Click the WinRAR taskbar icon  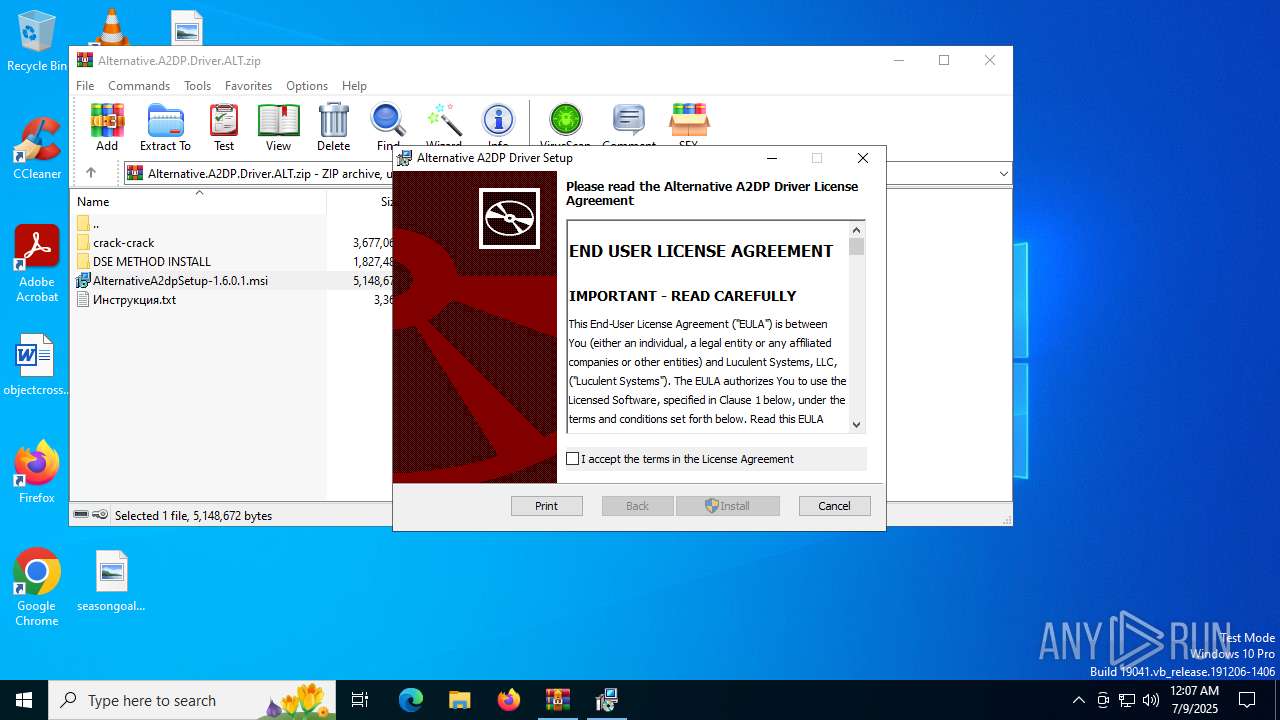(x=557, y=700)
